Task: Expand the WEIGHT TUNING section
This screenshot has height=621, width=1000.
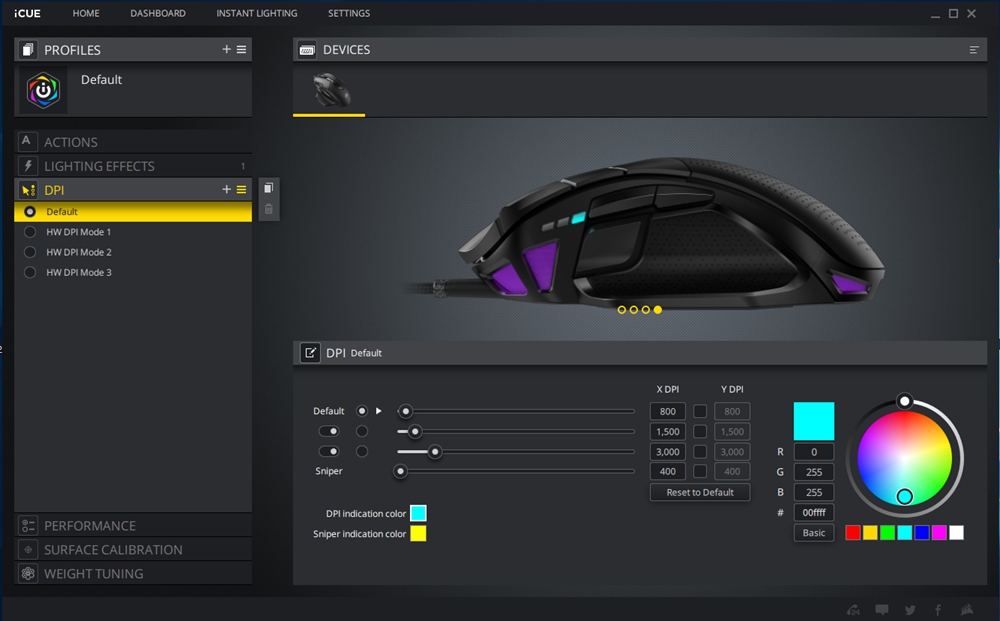Action: (x=133, y=573)
